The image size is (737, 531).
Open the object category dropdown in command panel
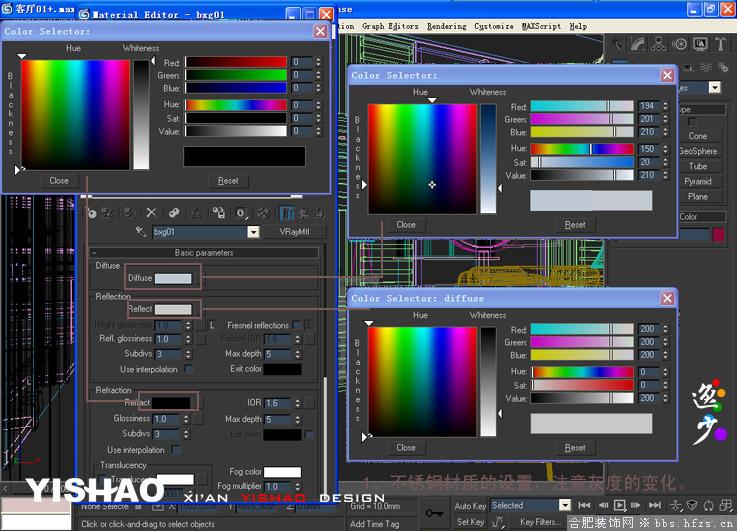click(x=715, y=87)
